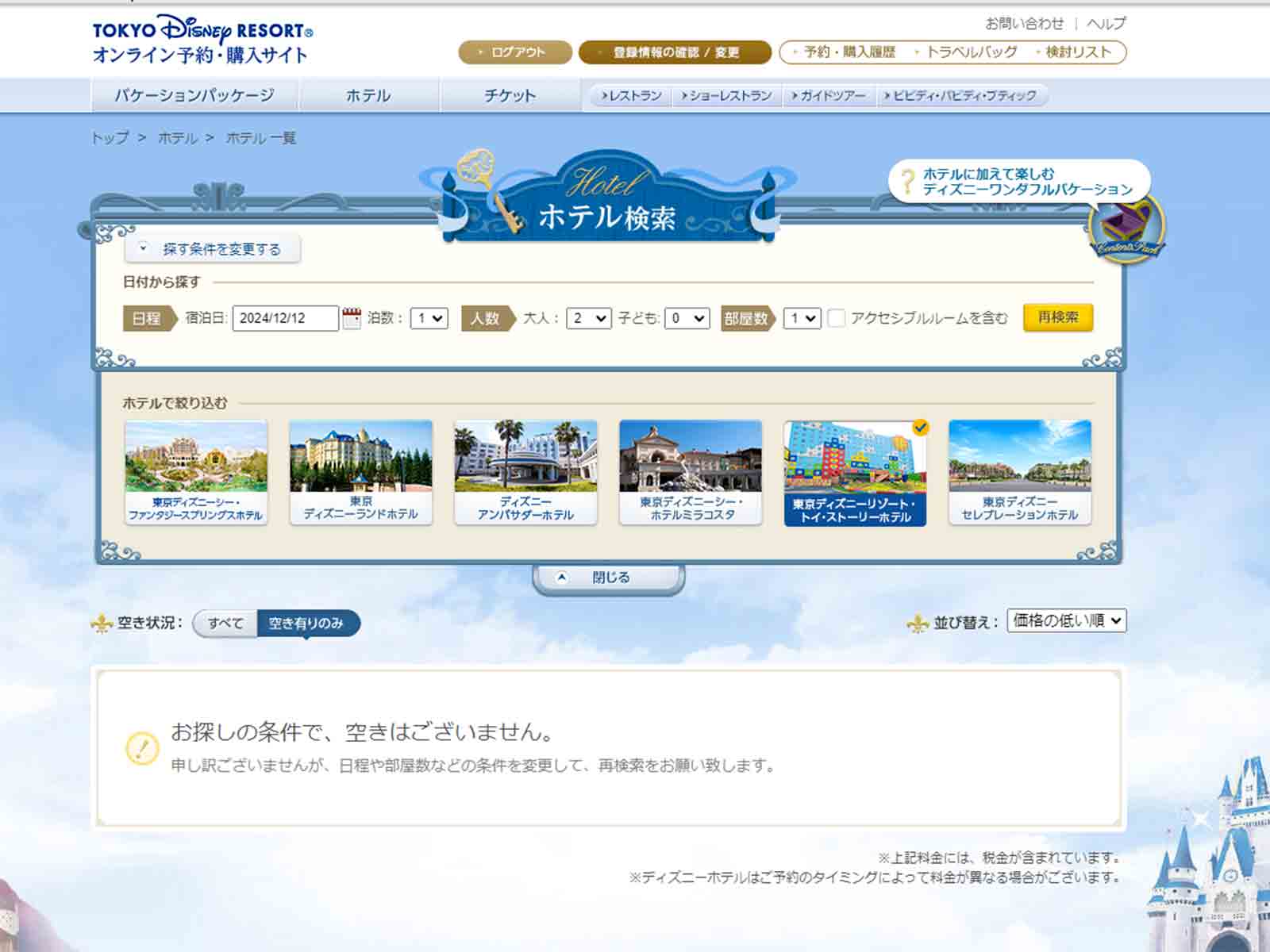Select the Tokyo Disneyland Hotel thumbnail
The height and width of the screenshot is (952, 1270).
pos(361,472)
